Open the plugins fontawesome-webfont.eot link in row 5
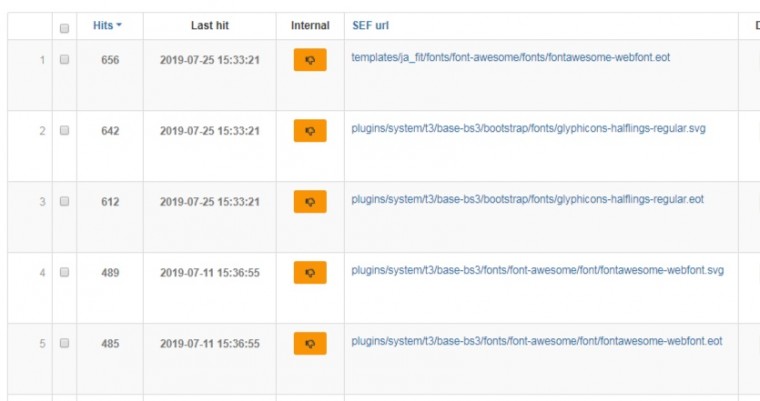The width and height of the screenshot is (760, 401). click(x=536, y=341)
